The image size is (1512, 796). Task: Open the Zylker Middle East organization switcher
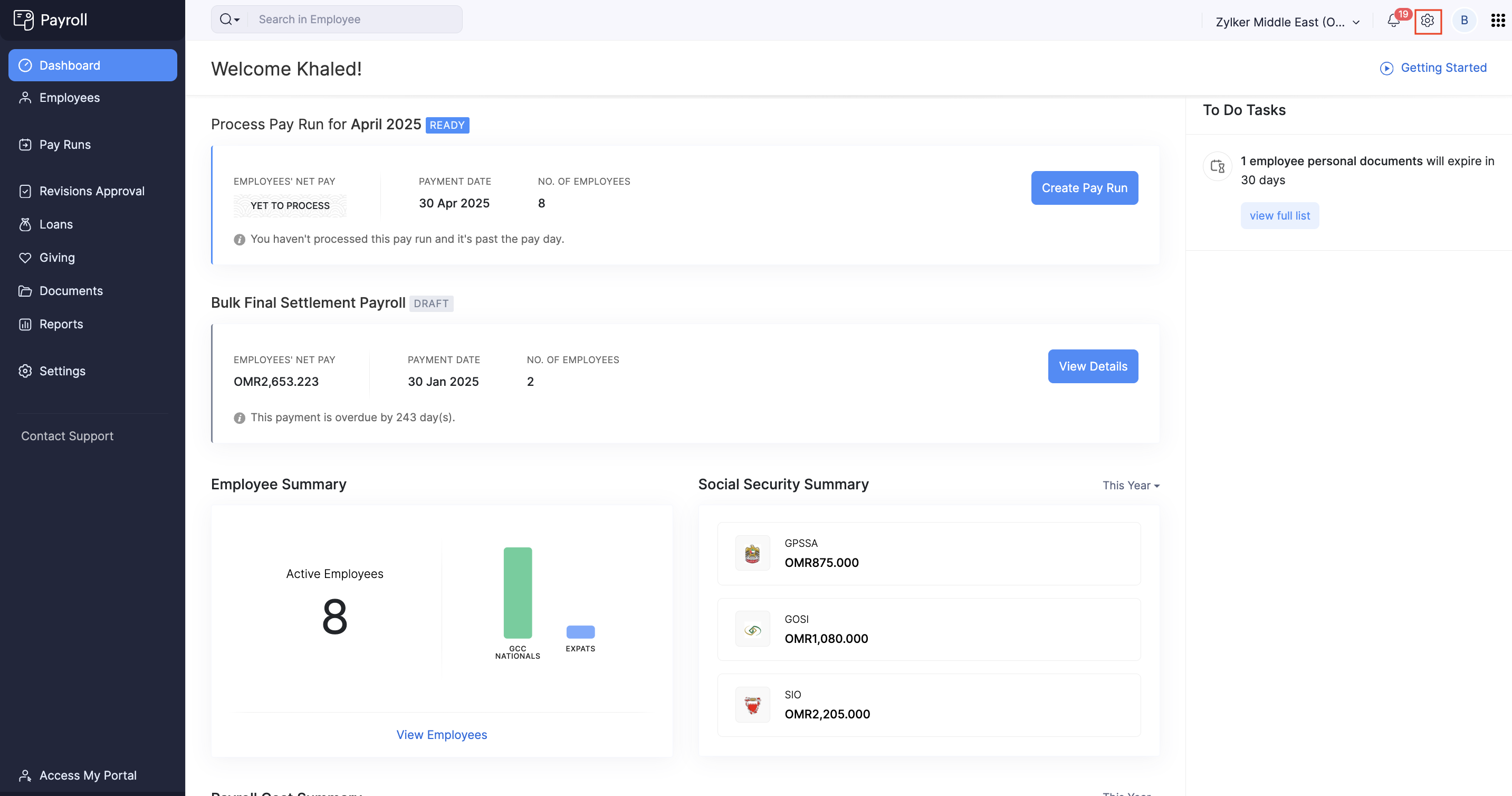(x=1287, y=22)
